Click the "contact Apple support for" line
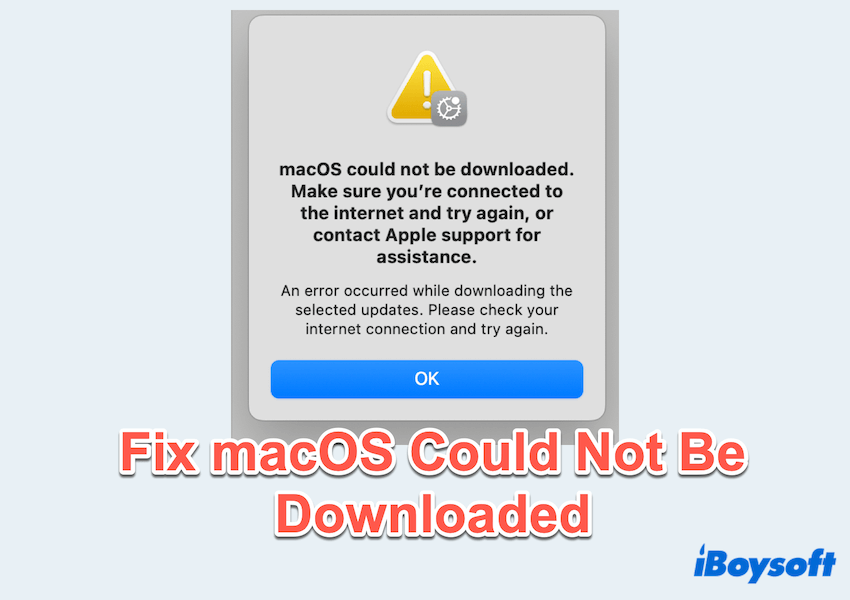The image size is (850, 600). pos(427,235)
